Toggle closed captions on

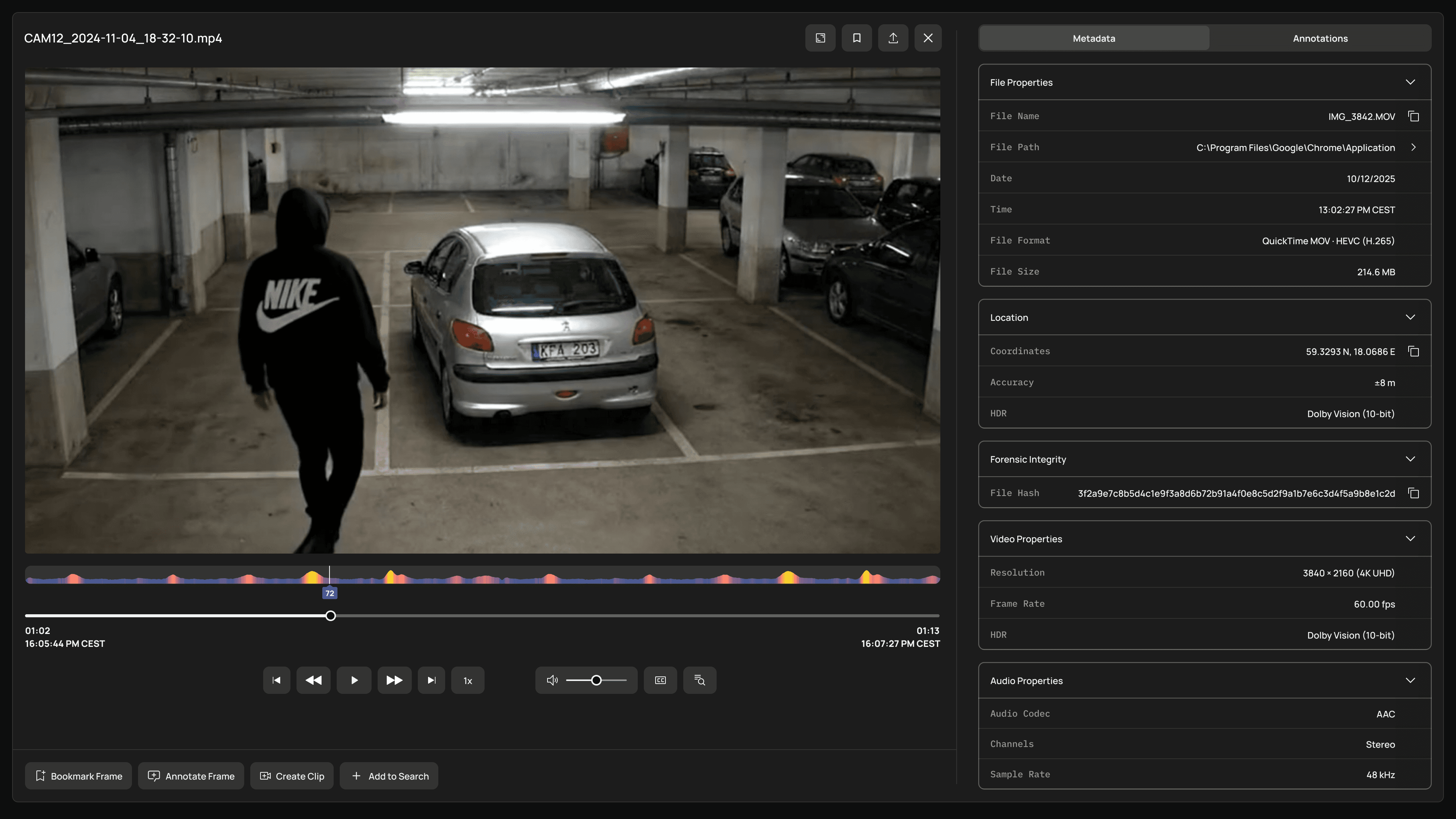[660, 680]
